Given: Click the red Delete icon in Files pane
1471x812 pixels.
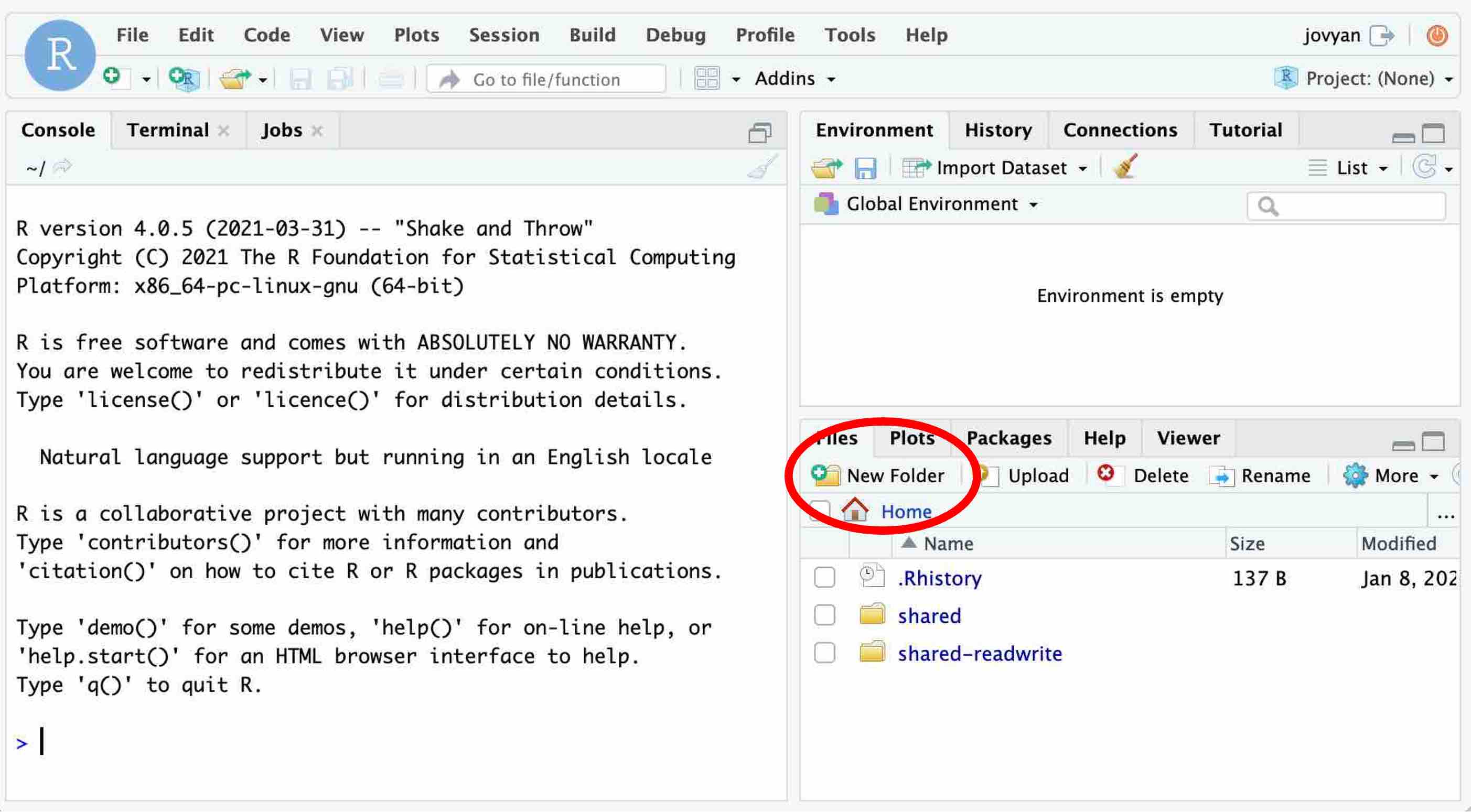Looking at the screenshot, I should pyautogui.click(x=1105, y=473).
